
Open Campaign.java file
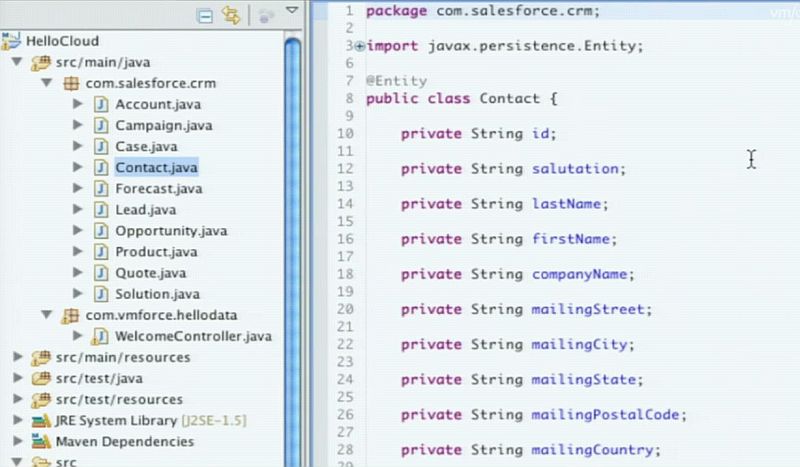(164, 125)
